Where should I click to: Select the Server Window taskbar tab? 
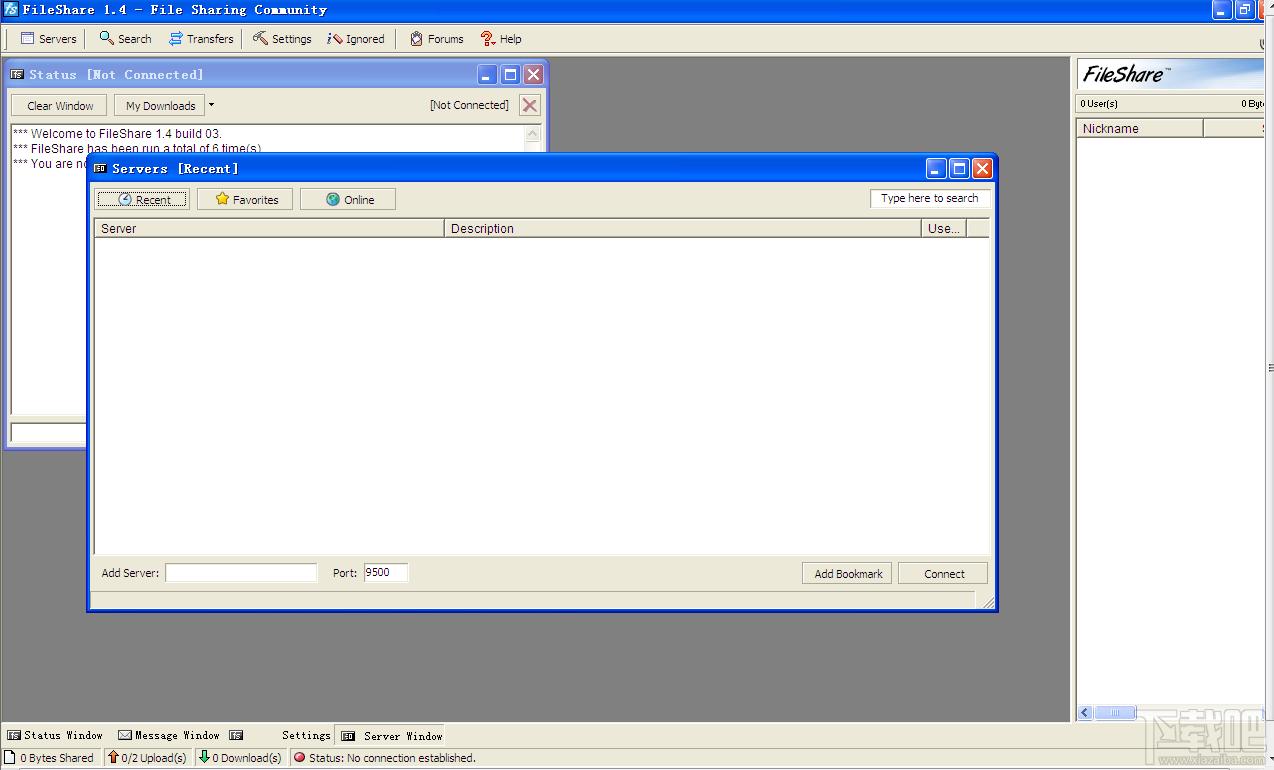392,735
